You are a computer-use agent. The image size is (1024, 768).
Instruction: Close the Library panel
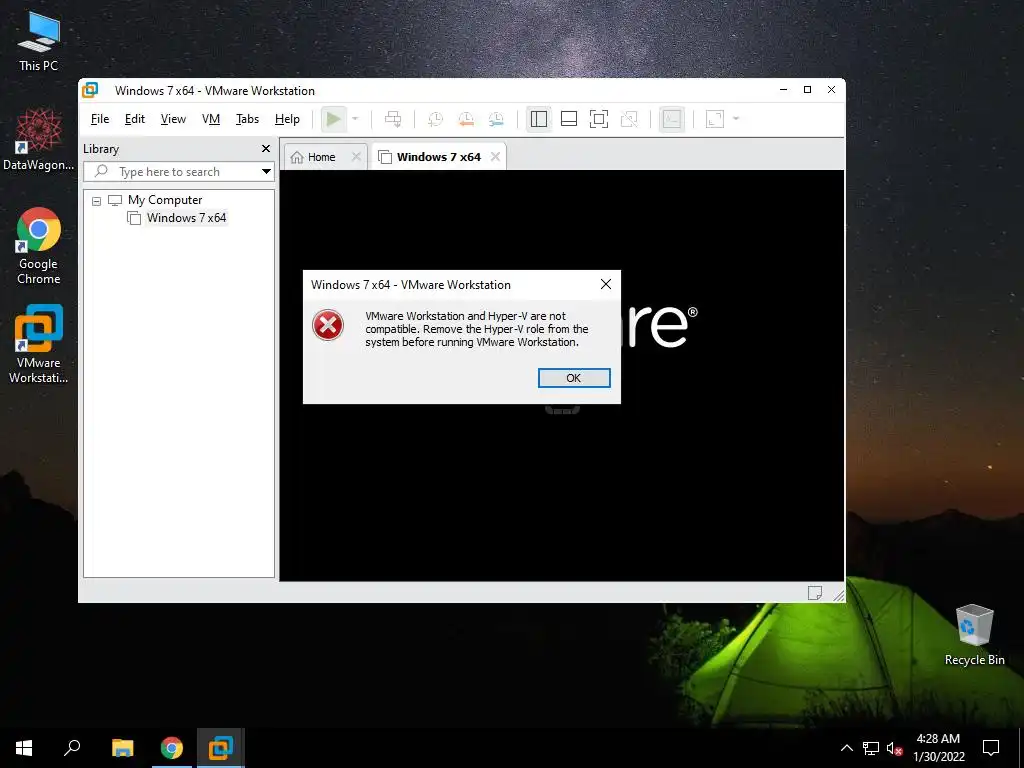pos(266,149)
